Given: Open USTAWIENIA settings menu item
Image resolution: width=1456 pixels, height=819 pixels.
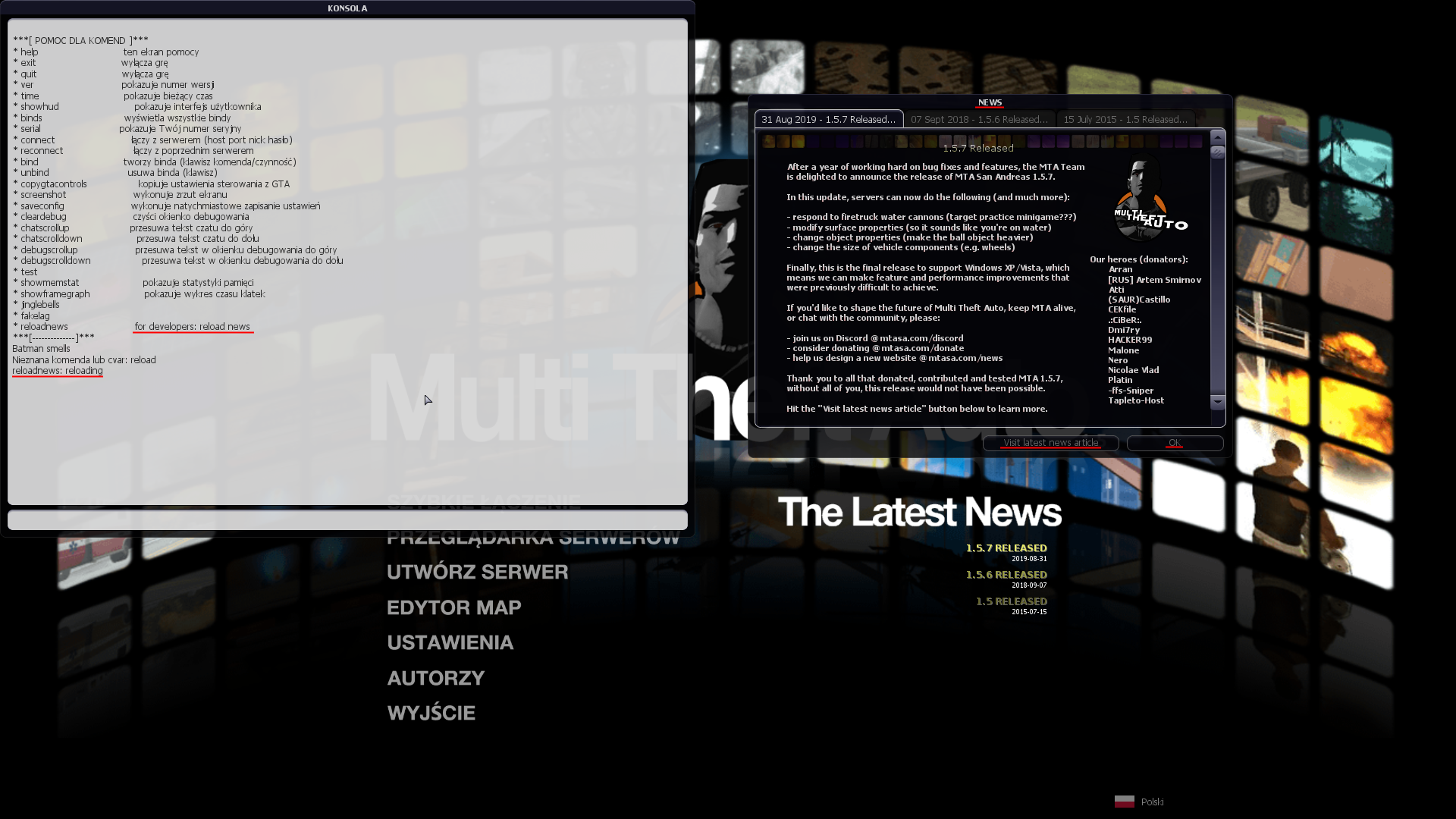Looking at the screenshot, I should pos(450,642).
